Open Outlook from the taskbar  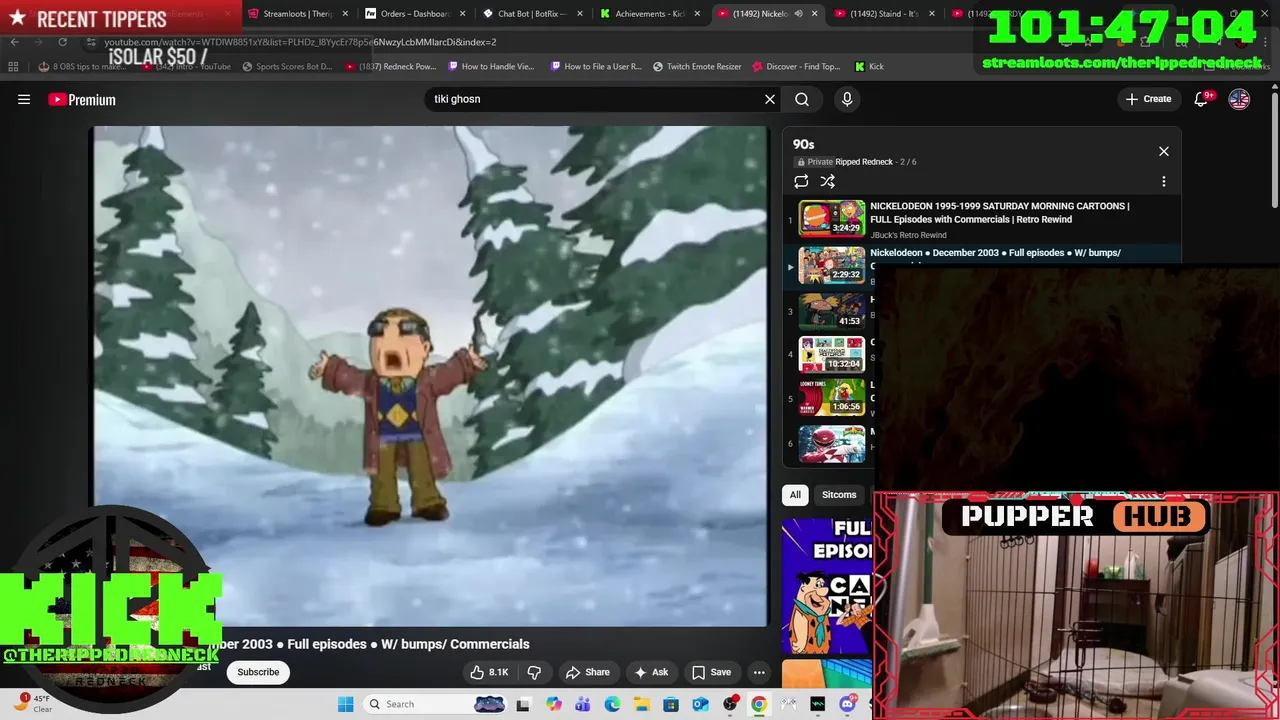[x=700, y=704]
